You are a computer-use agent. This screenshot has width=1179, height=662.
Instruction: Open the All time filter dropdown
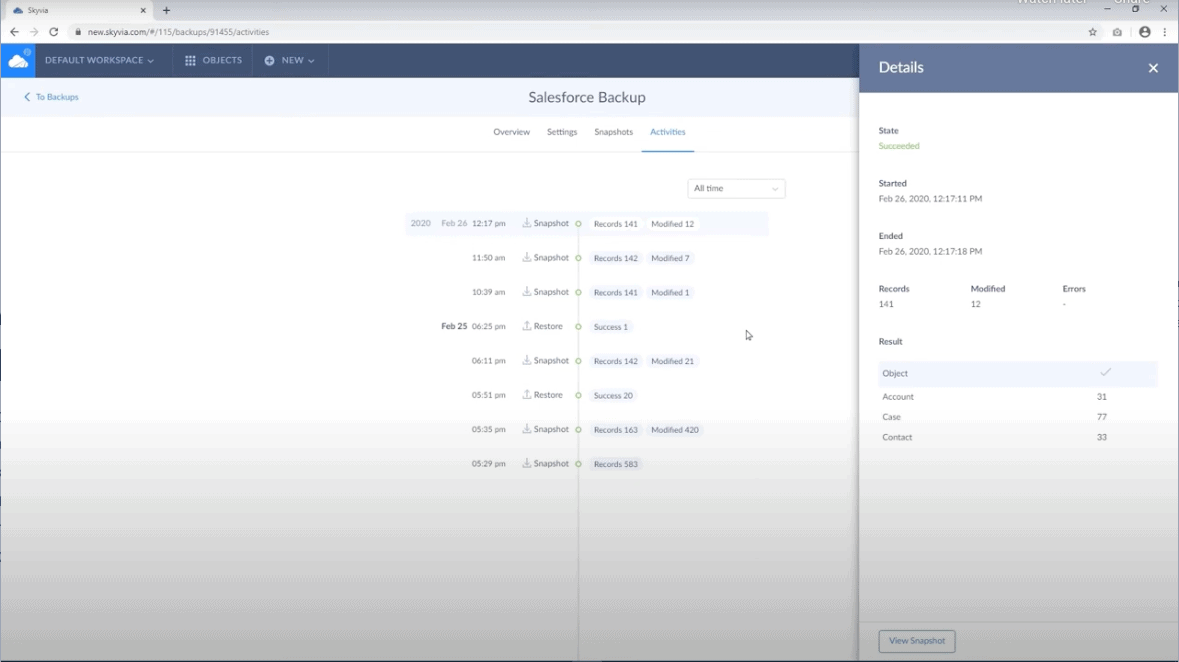[x=736, y=189]
